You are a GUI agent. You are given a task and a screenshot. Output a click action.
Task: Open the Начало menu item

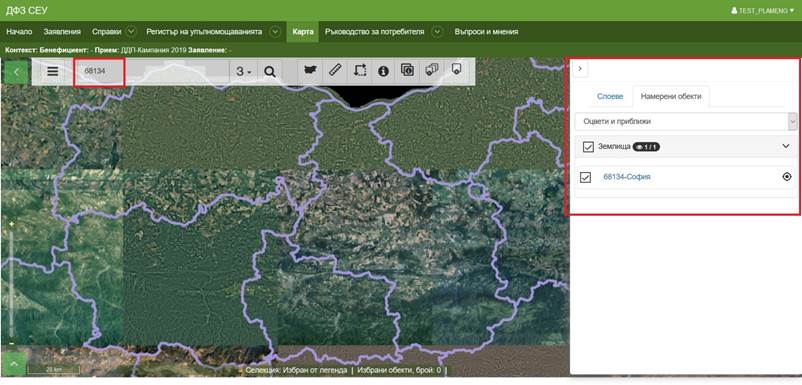click(19, 32)
